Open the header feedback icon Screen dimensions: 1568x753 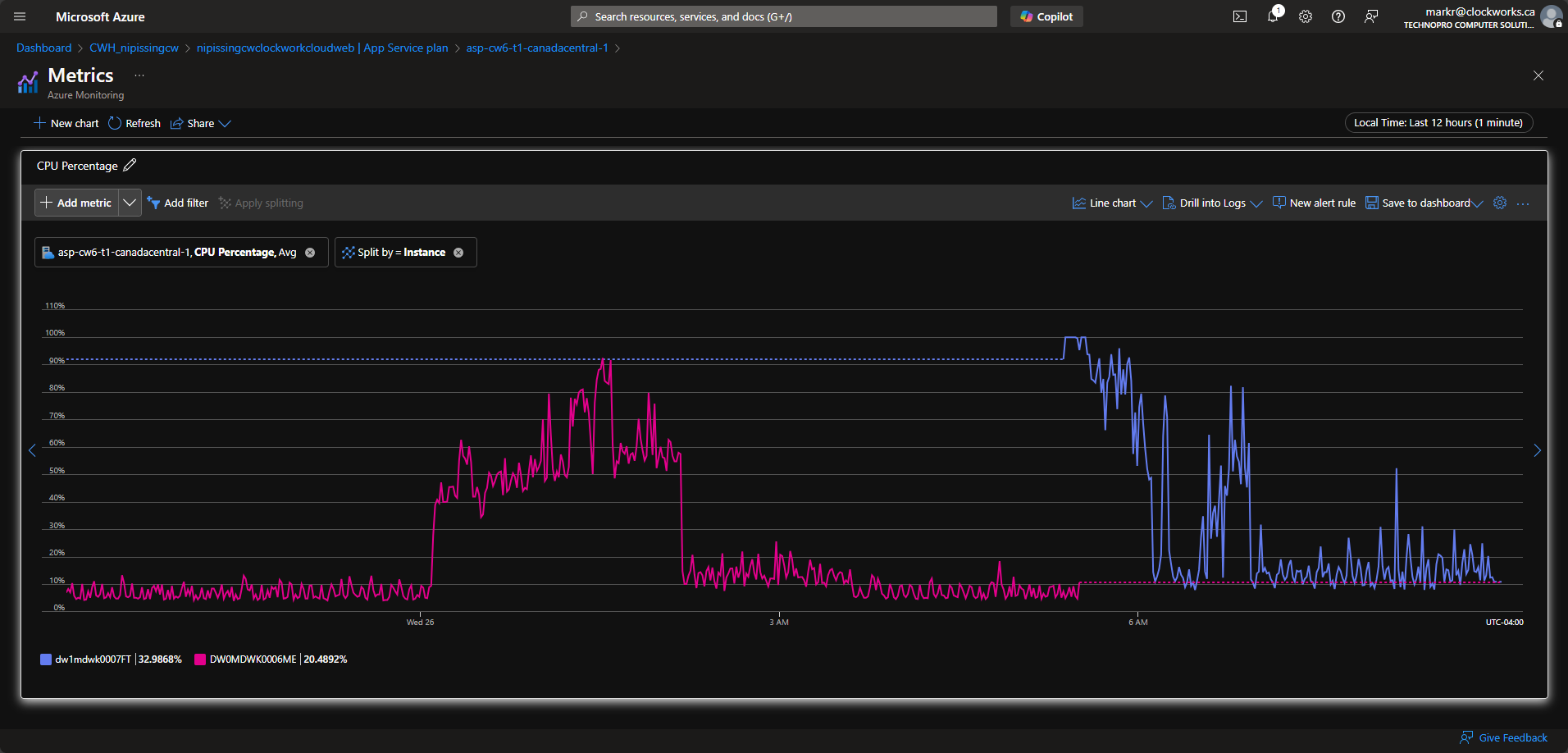(1371, 16)
